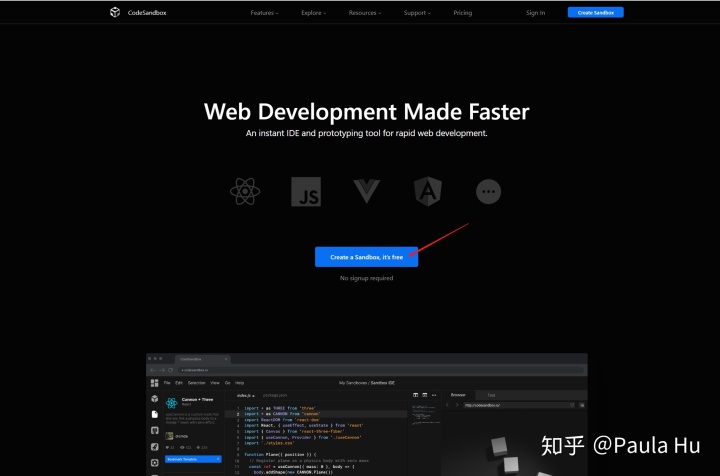Select the JS vanilla template icon
Screen dimensions: 720x476
(306, 192)
